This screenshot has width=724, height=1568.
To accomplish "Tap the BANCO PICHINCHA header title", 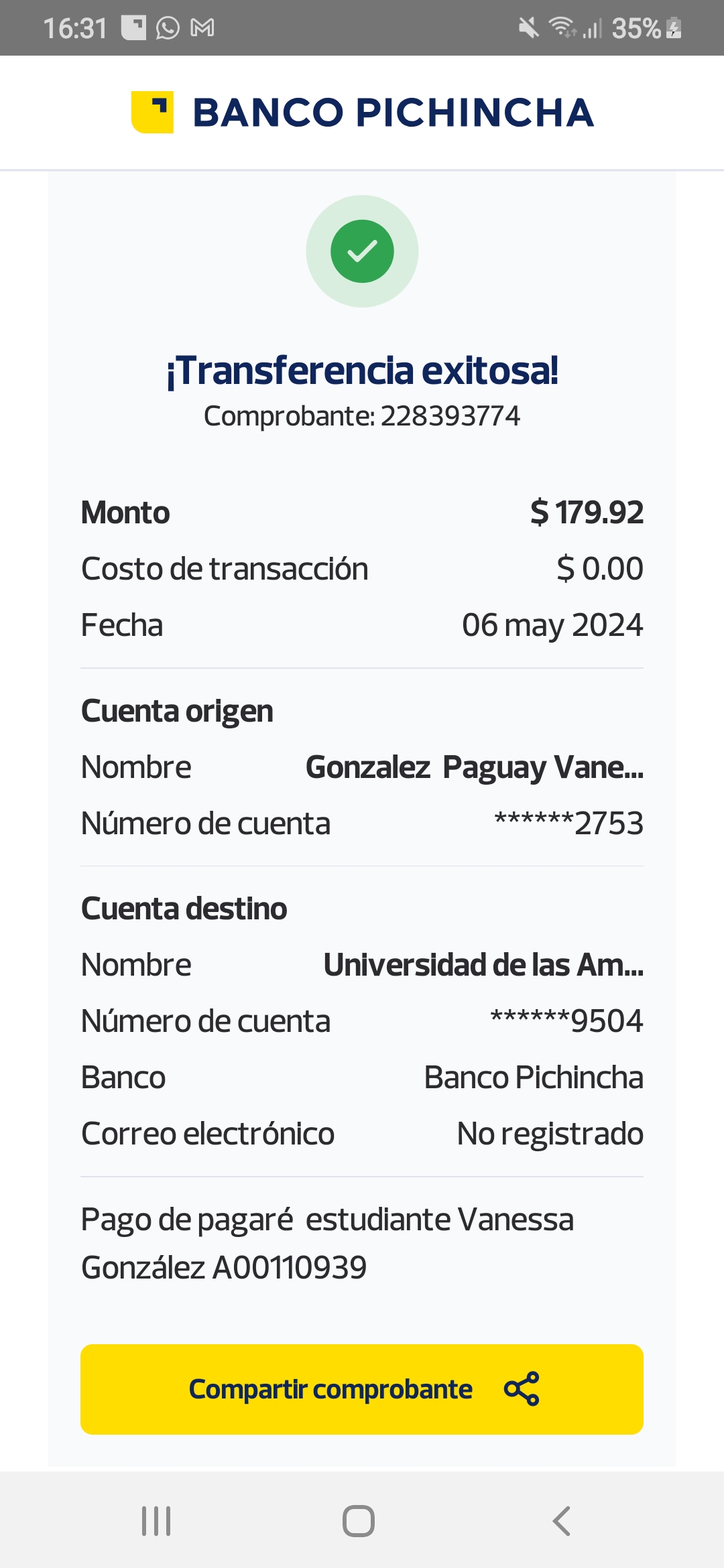I will (394, 113).
